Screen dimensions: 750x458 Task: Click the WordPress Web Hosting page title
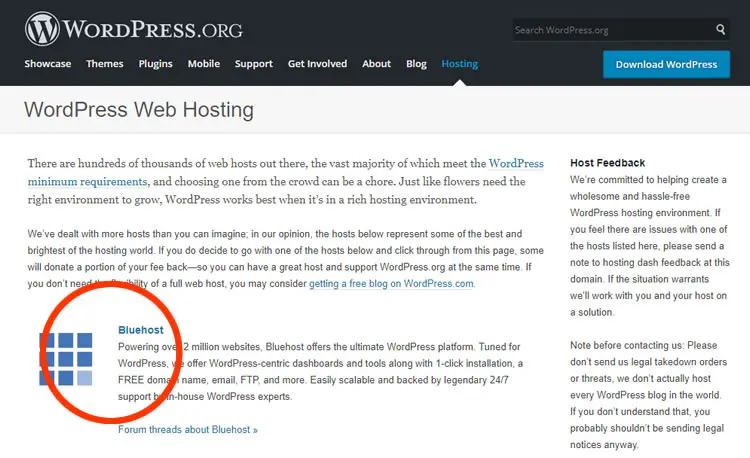tap(139, 109)
